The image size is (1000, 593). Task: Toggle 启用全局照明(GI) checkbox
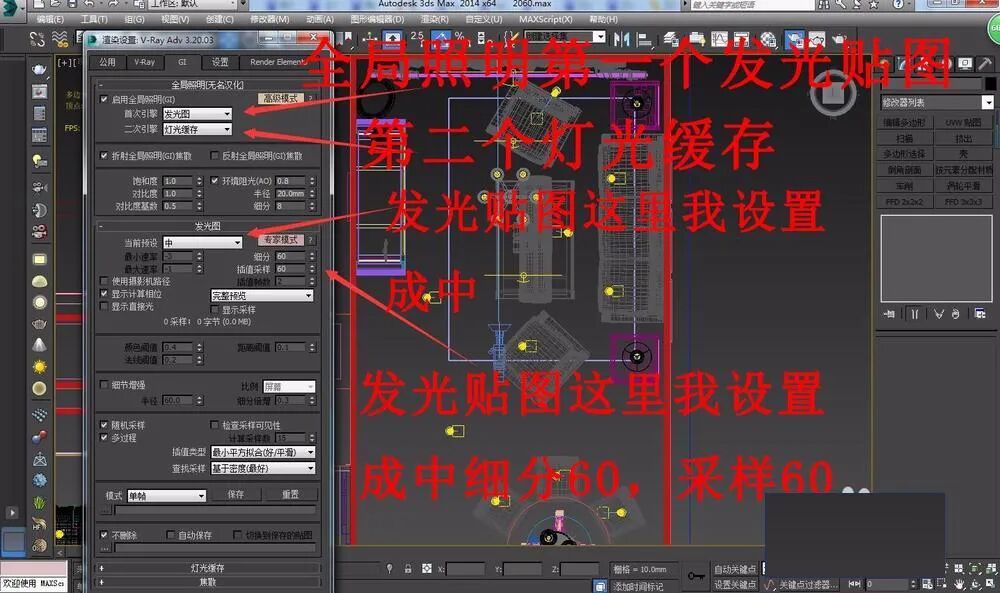click(104, 99)
